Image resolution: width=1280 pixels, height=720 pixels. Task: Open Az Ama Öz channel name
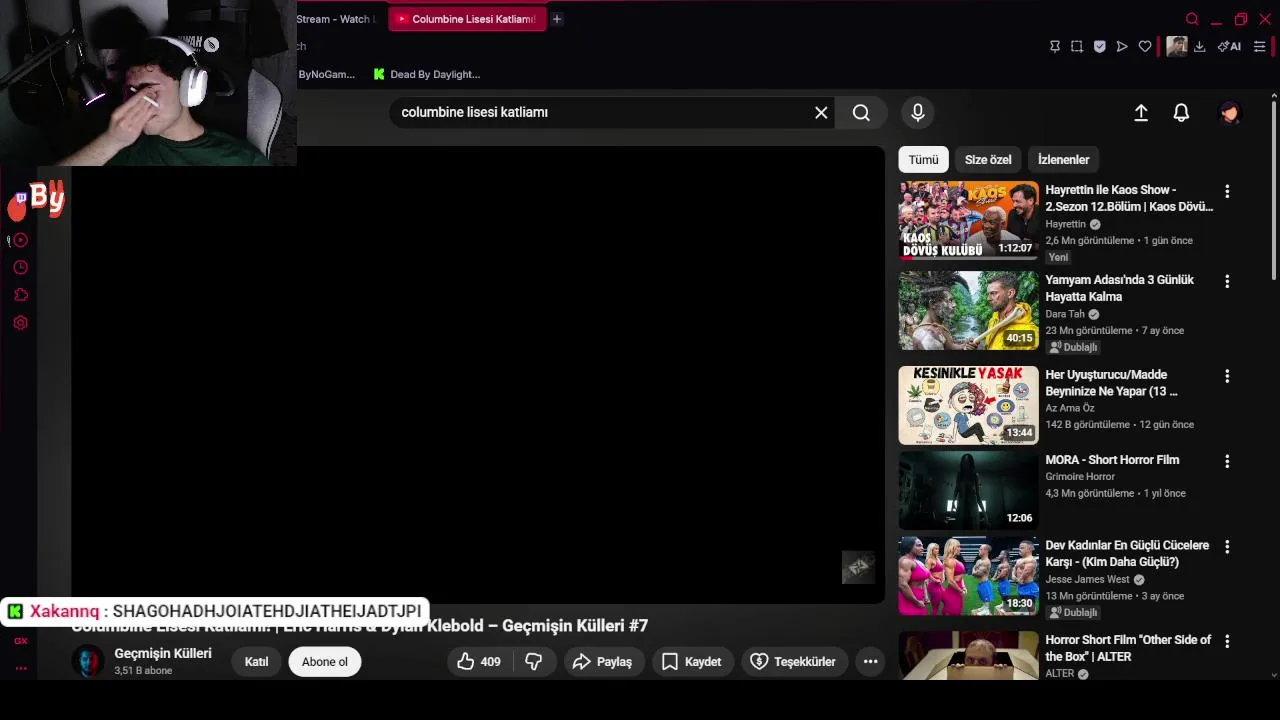tap(1070, 408)
